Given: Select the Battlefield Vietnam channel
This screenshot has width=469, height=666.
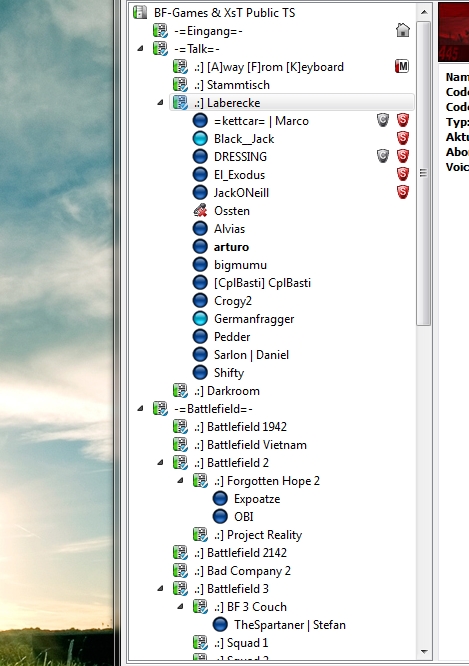Looking at the screenshot, I should pos(250,445).
